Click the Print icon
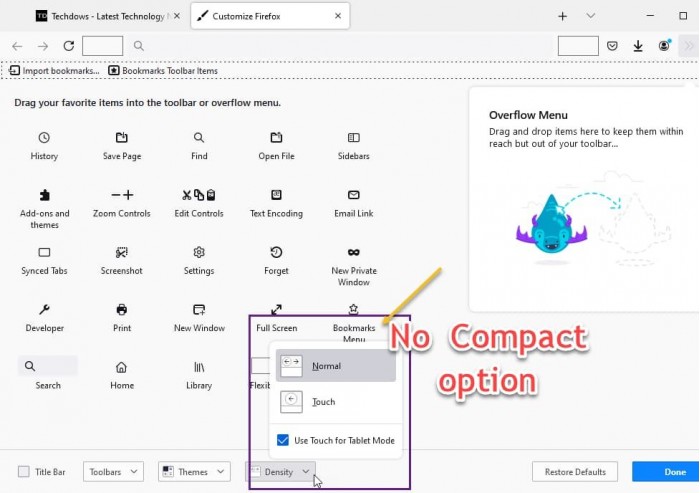The height and width of the screenshot is (493, 700). [x=121, y=309]
